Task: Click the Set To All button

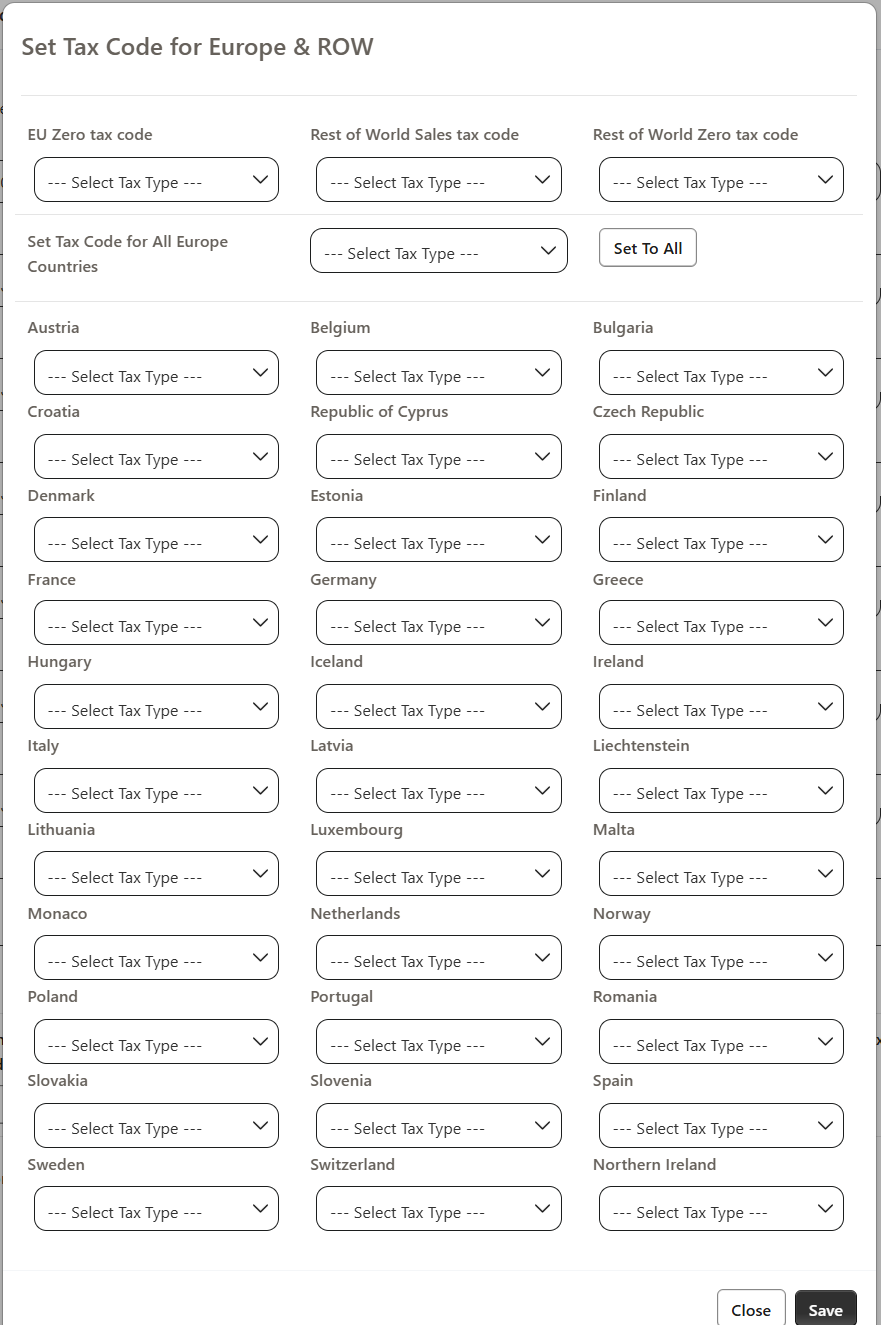Action: [x=647, y=248]
